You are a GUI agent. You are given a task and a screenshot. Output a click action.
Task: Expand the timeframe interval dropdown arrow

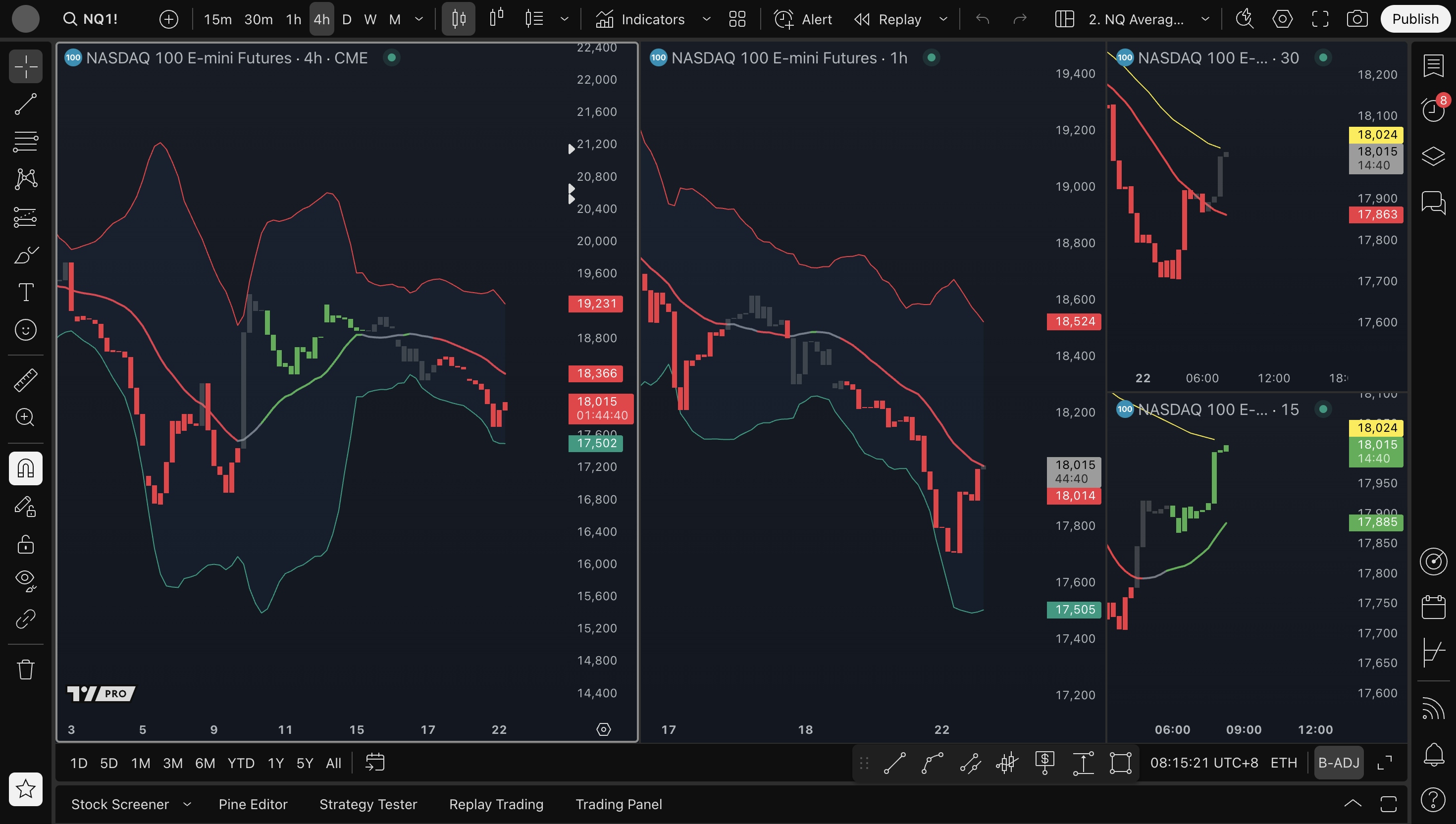[x=419, y=19]
